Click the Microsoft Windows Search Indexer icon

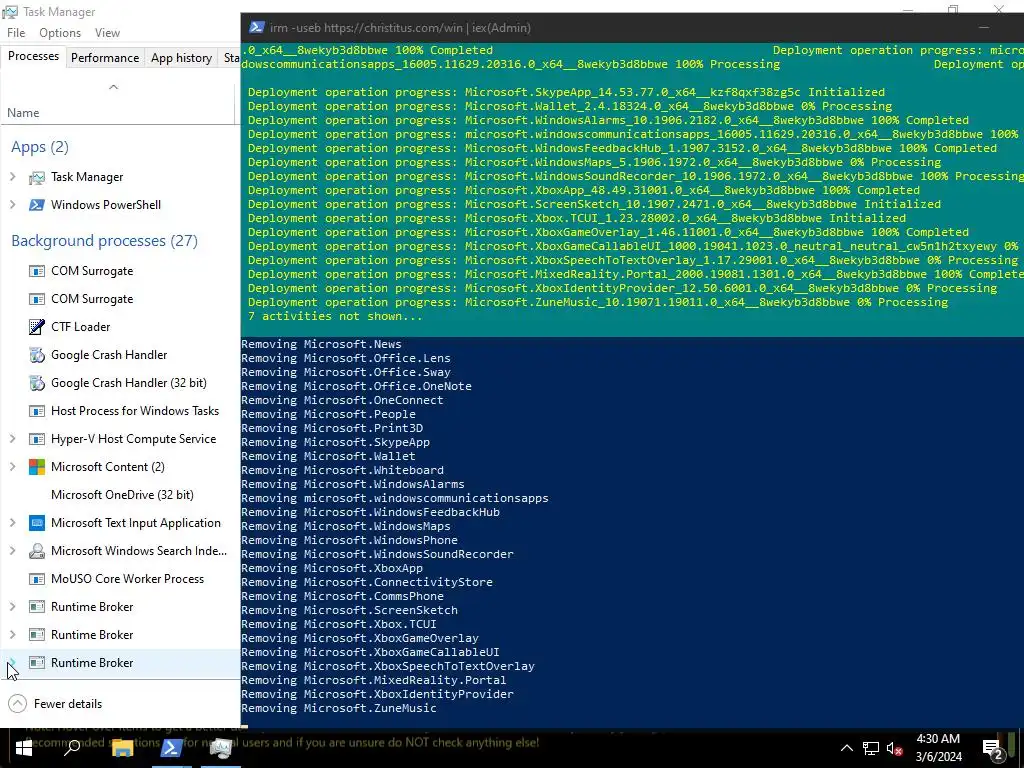point(37,551)
